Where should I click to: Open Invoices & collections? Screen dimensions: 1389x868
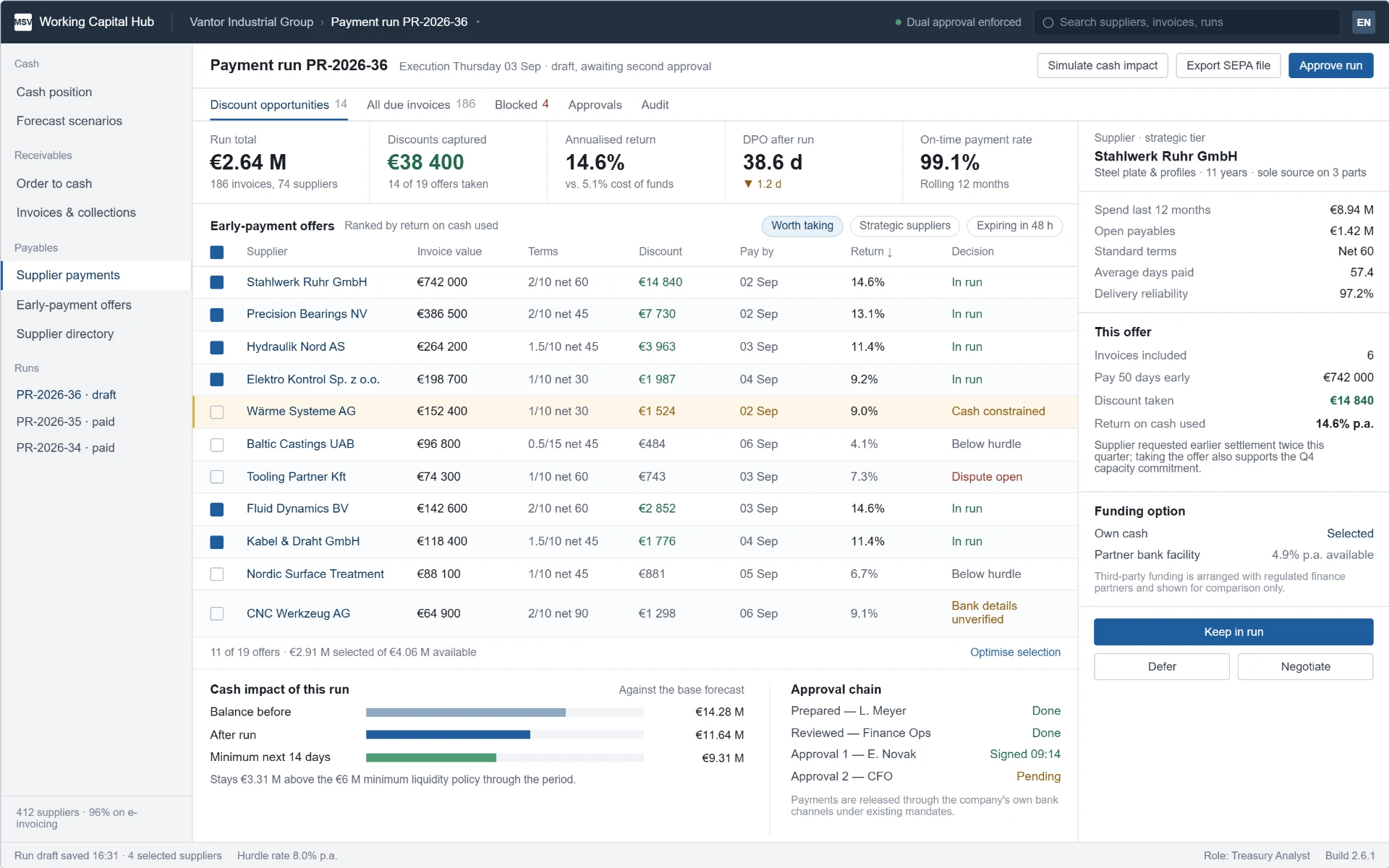click(97, 213)
